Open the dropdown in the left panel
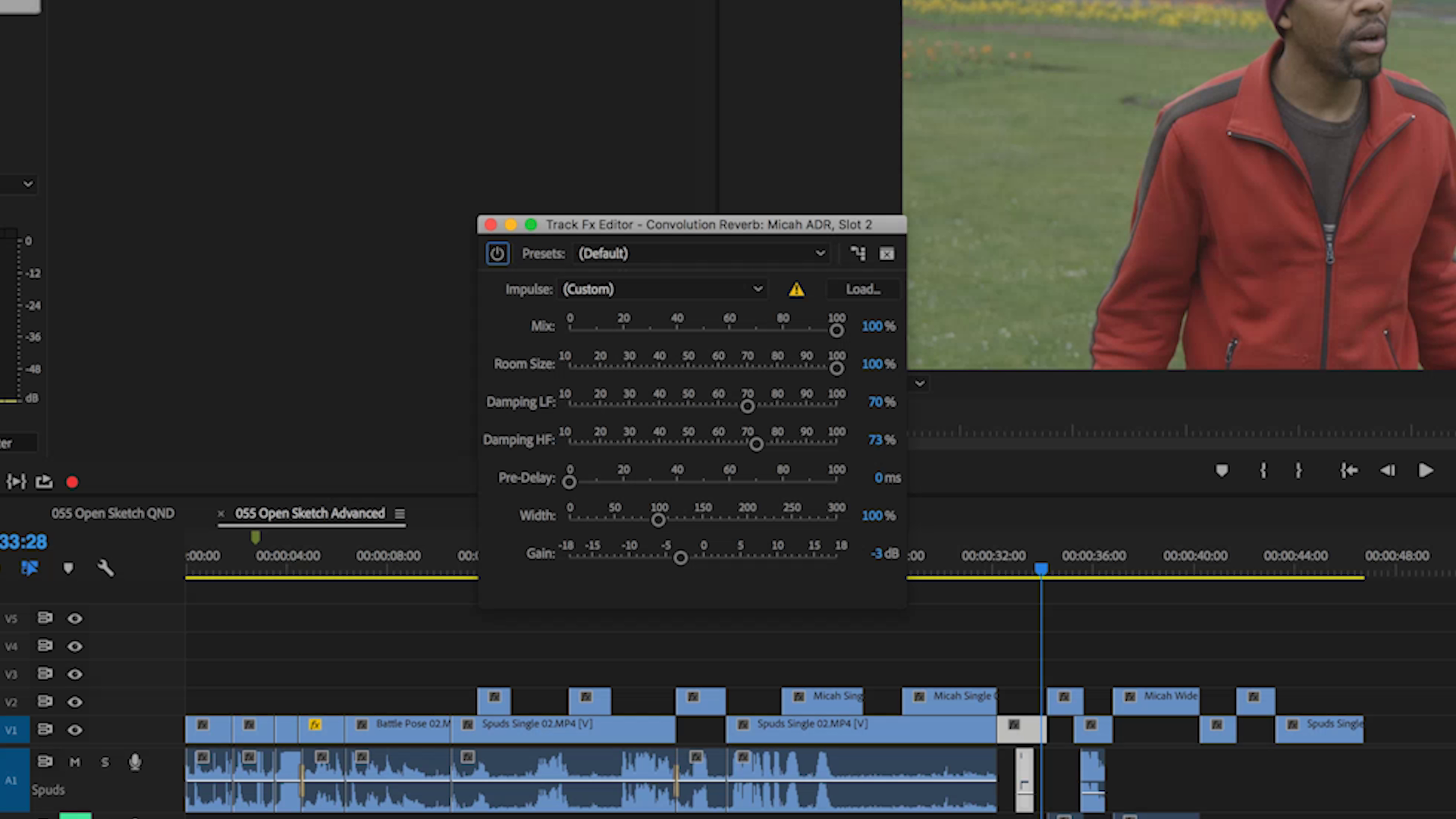The image size is (1456, 819). [28, 184]
